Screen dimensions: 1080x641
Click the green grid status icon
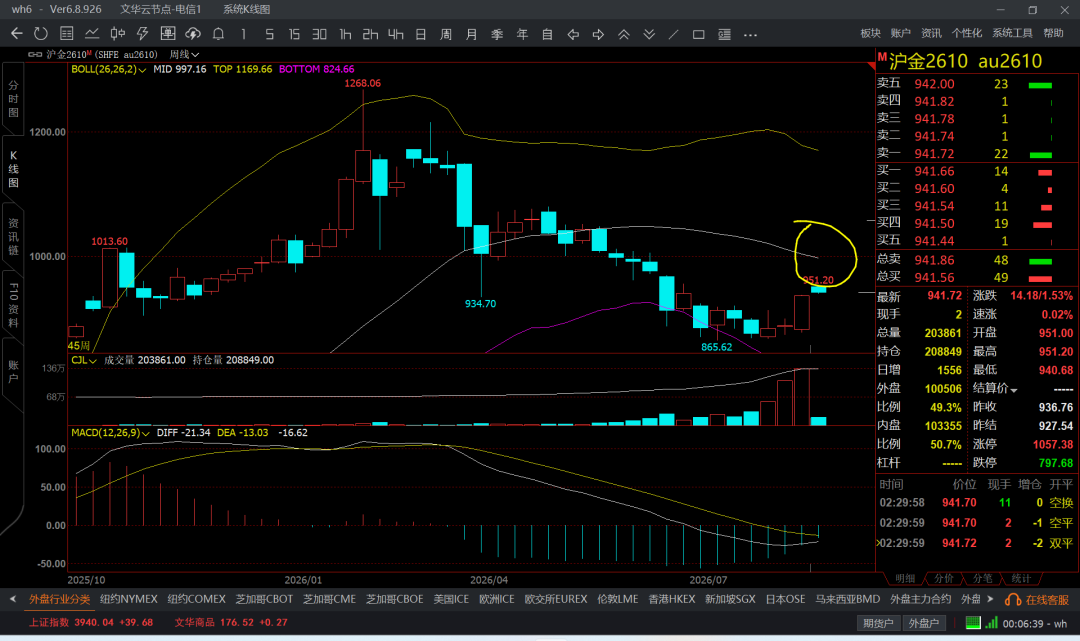[x=973, y=622]
